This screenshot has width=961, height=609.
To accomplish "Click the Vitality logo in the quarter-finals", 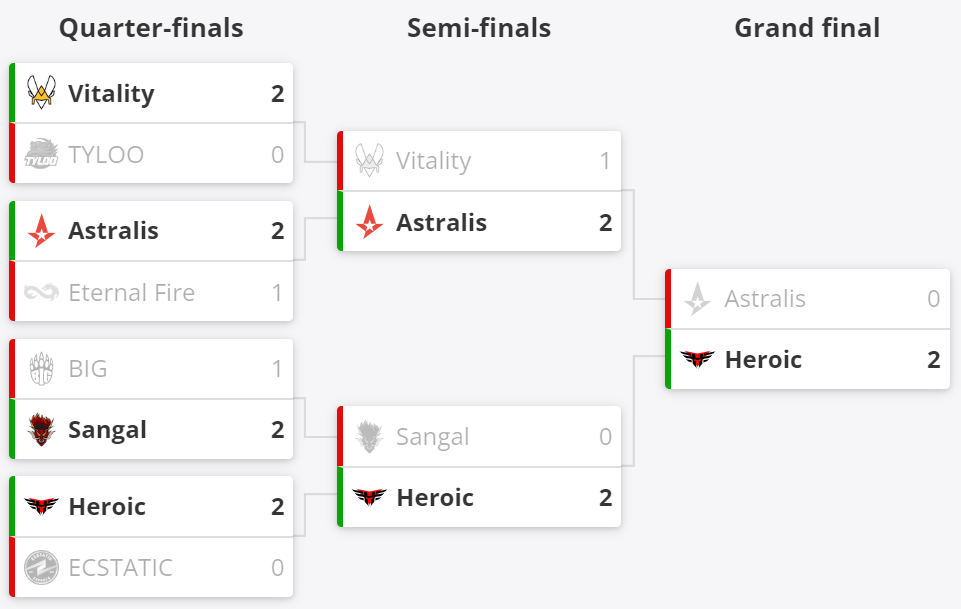I will (x=41, y=93).
